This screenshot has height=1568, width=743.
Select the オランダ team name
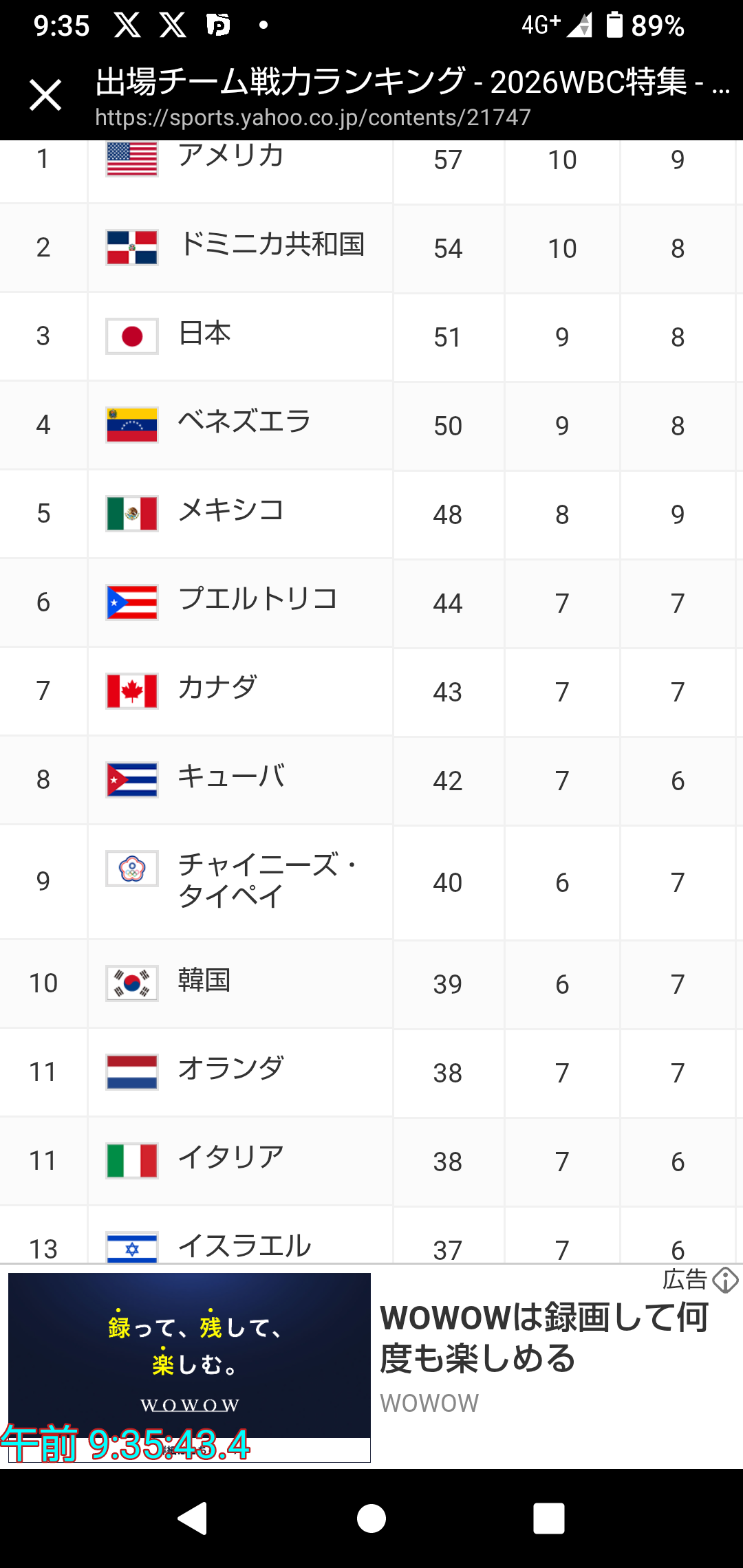(231, 1069)
